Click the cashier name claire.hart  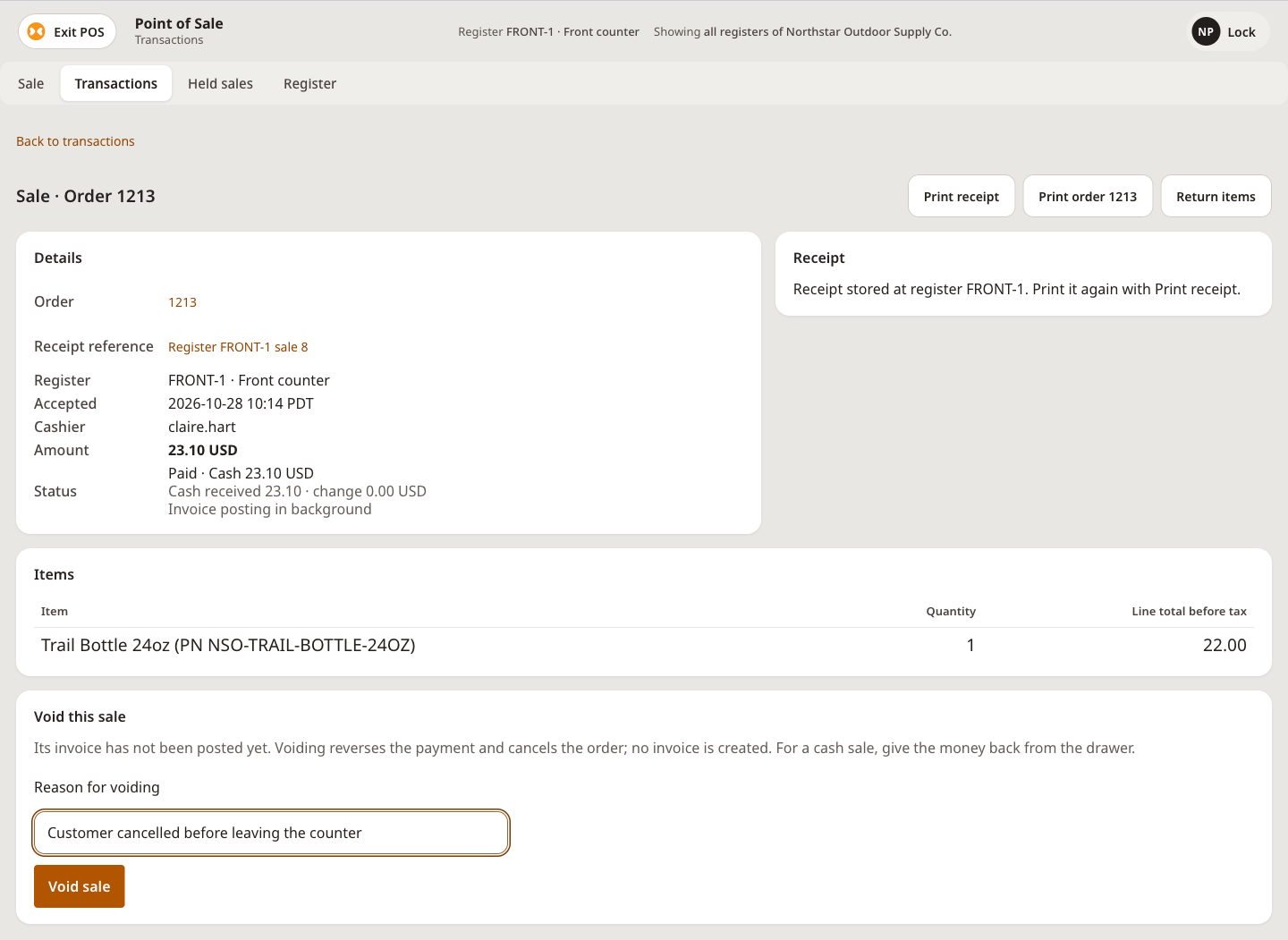click(202, 427)
